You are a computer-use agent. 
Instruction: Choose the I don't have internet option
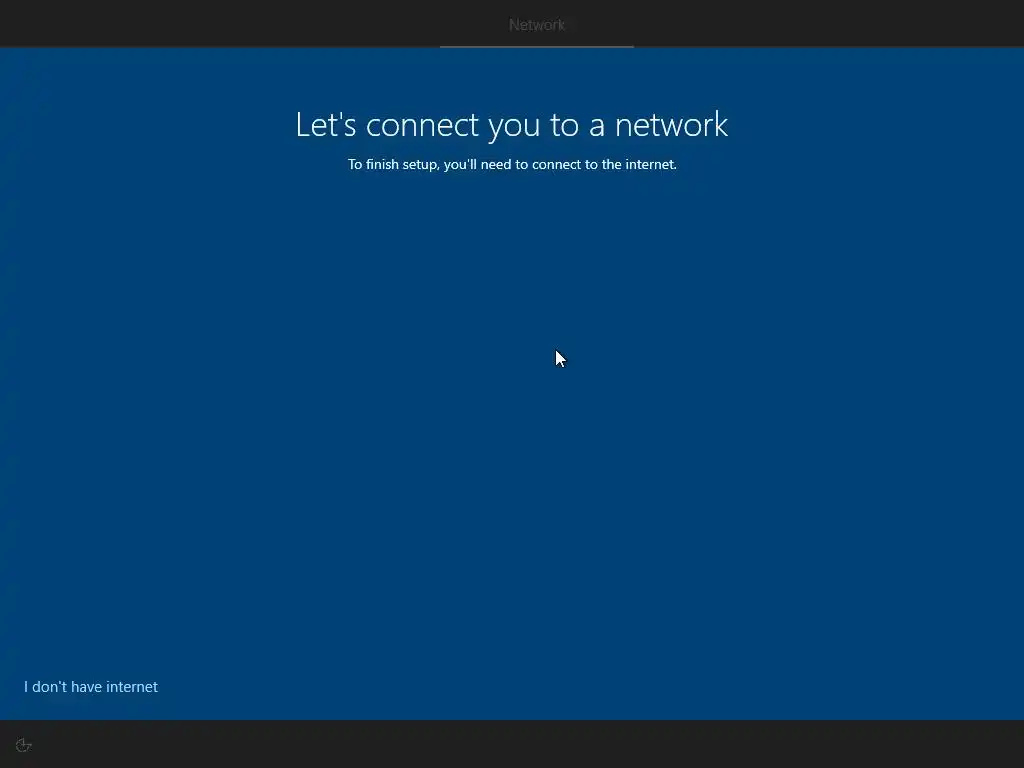pos(91,686)
